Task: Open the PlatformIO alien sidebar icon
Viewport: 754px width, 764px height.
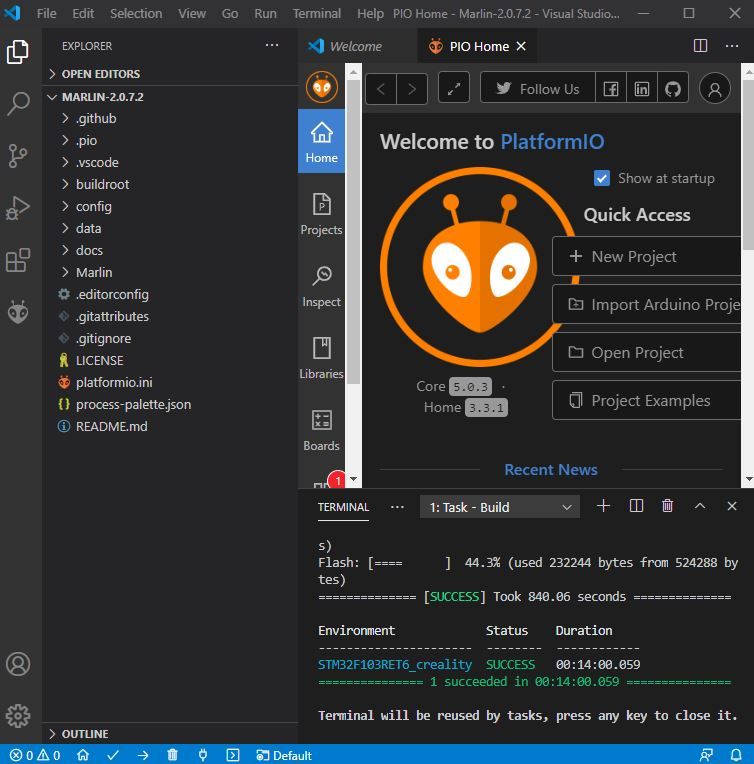Action: pos(18,312)
